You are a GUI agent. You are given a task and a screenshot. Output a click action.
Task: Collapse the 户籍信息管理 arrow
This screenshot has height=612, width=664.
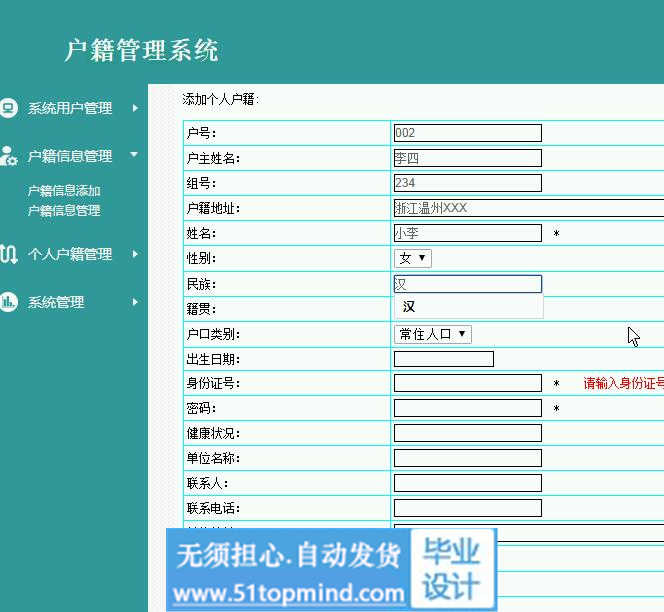pyautogui.click(x=134, y=155)
